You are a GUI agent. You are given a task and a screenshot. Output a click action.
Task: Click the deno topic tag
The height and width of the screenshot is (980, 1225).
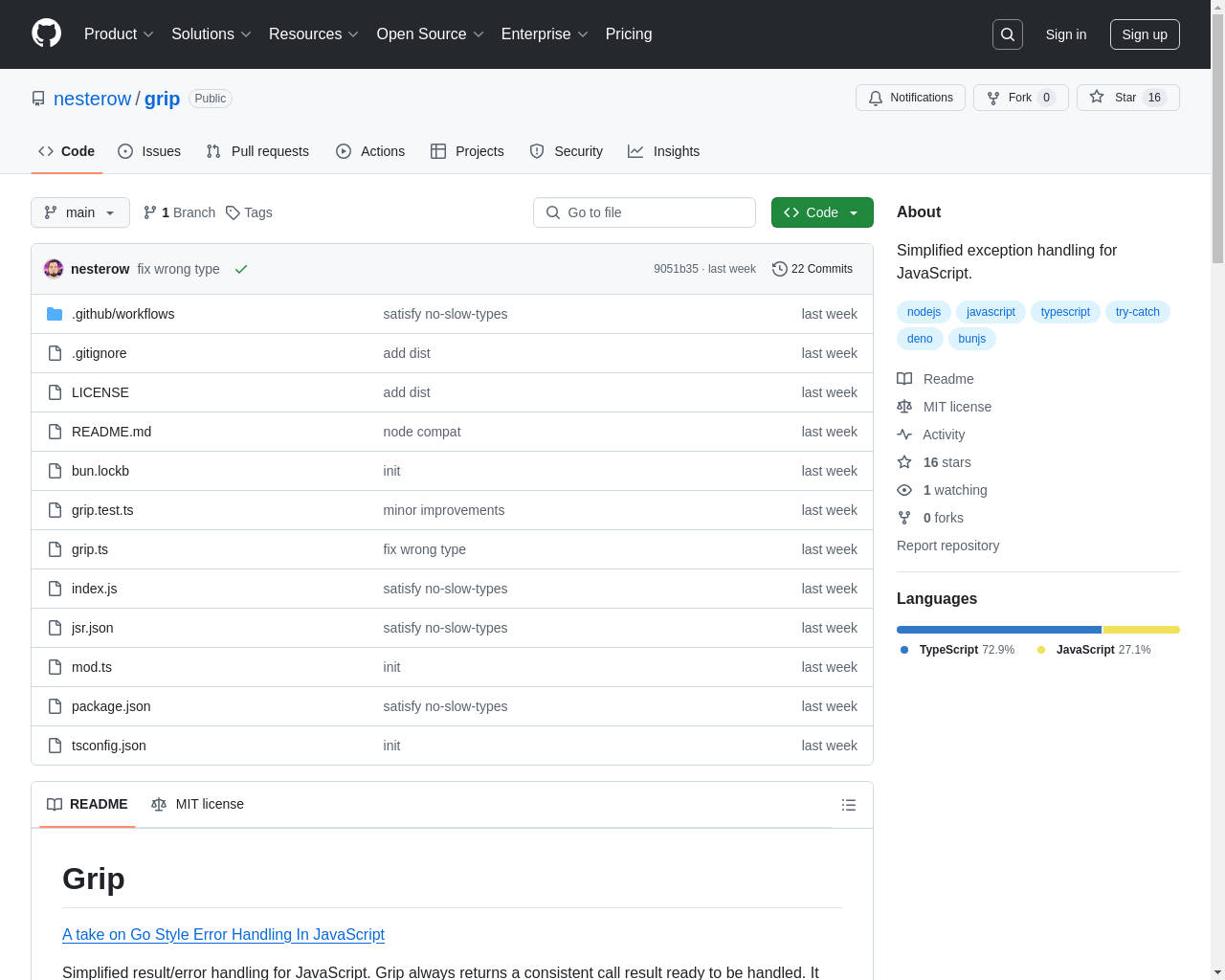[920, 339]
